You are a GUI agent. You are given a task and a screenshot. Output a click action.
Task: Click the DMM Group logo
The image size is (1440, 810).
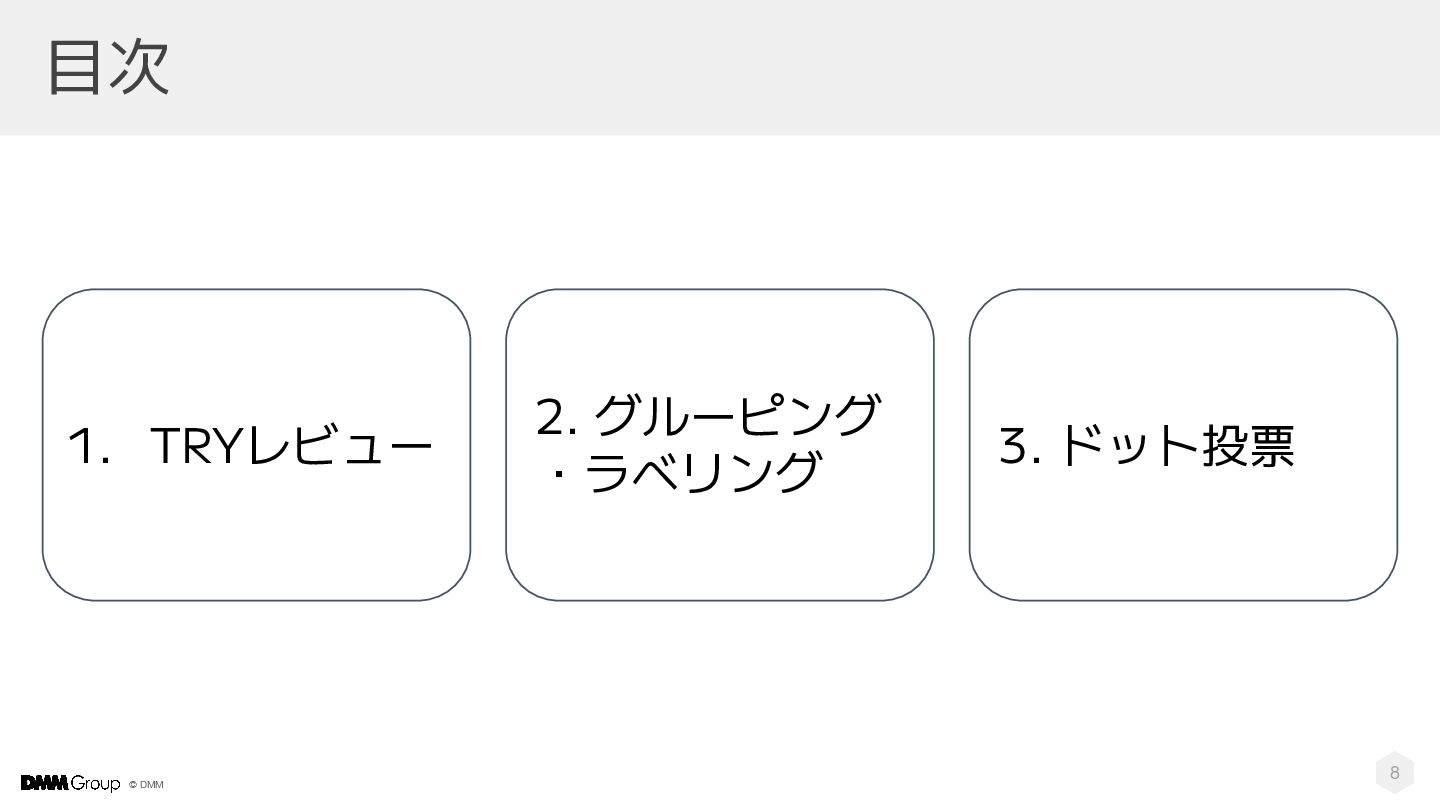point(70,783)
